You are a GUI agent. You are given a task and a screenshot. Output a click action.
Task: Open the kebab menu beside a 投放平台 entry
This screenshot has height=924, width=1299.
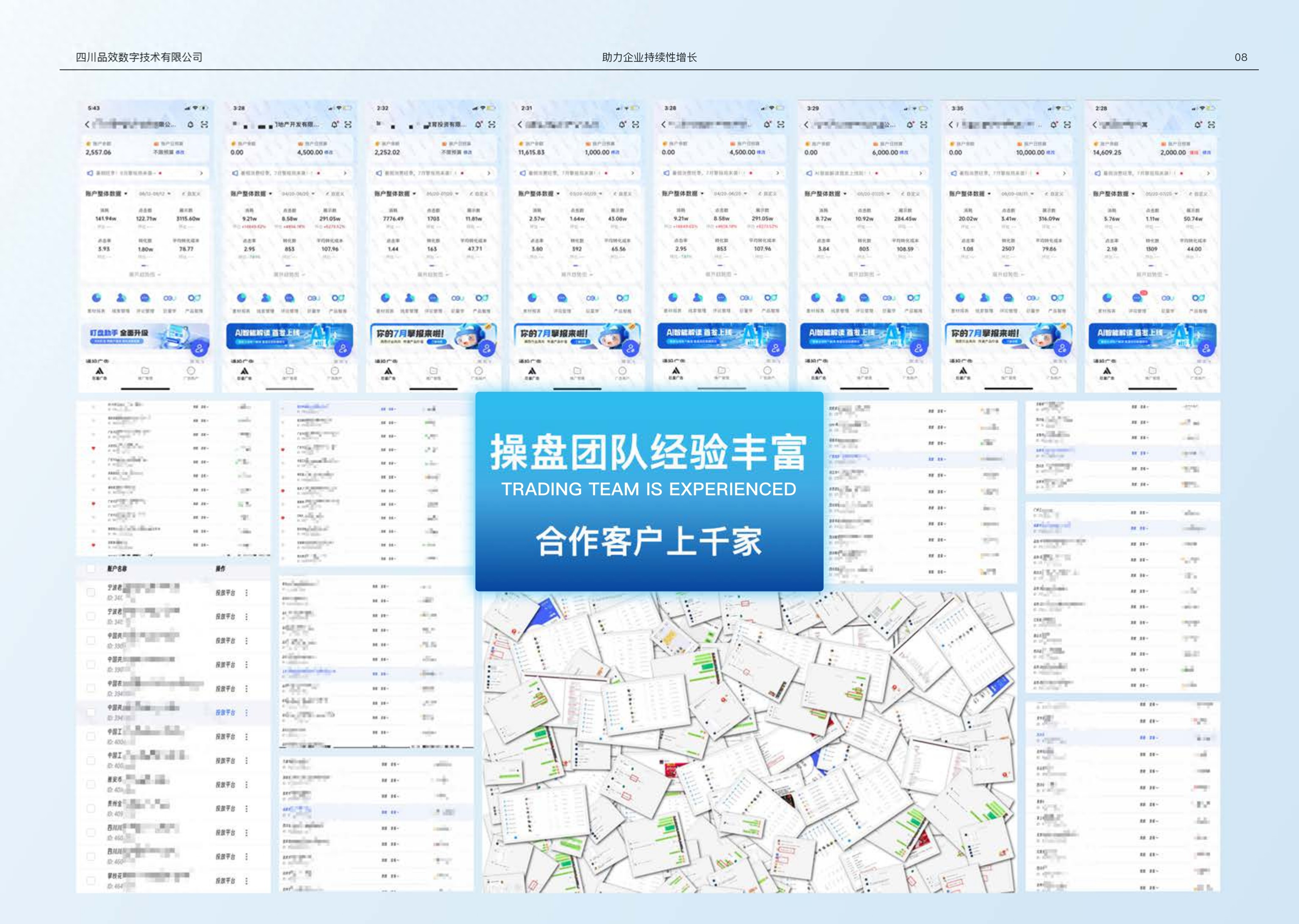[247, 593]
